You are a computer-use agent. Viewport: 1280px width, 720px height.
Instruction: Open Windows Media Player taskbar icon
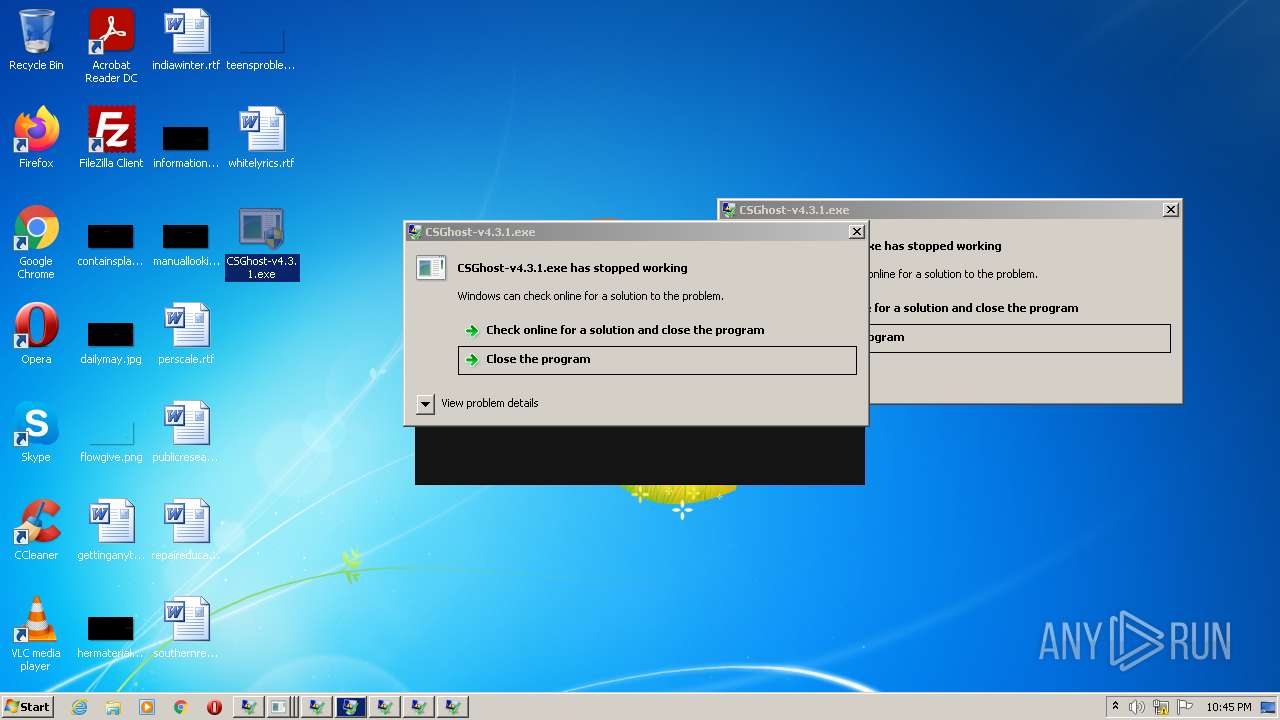147,707
